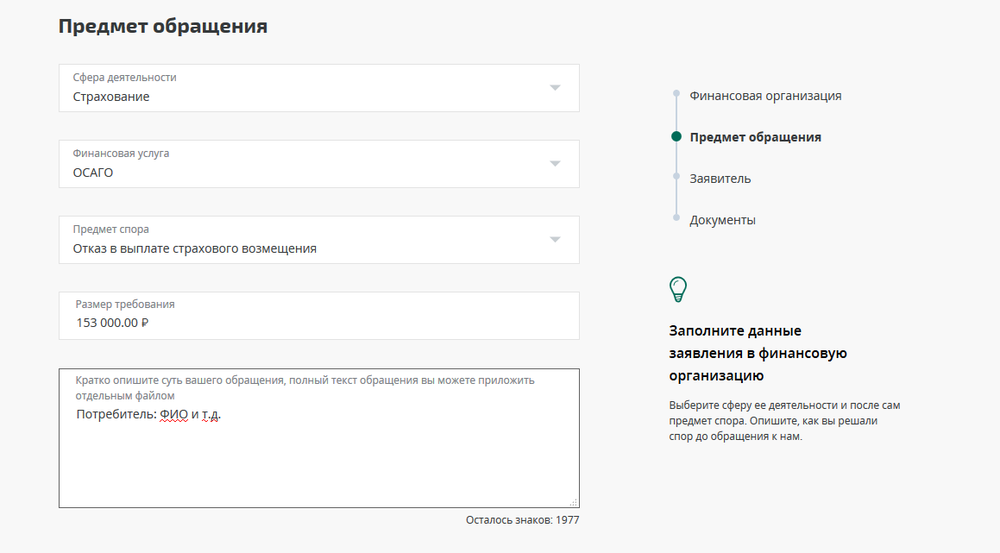The height and width of the screenshot is (553, 1000).
Task: Open the Документы step
Action: 722,220
